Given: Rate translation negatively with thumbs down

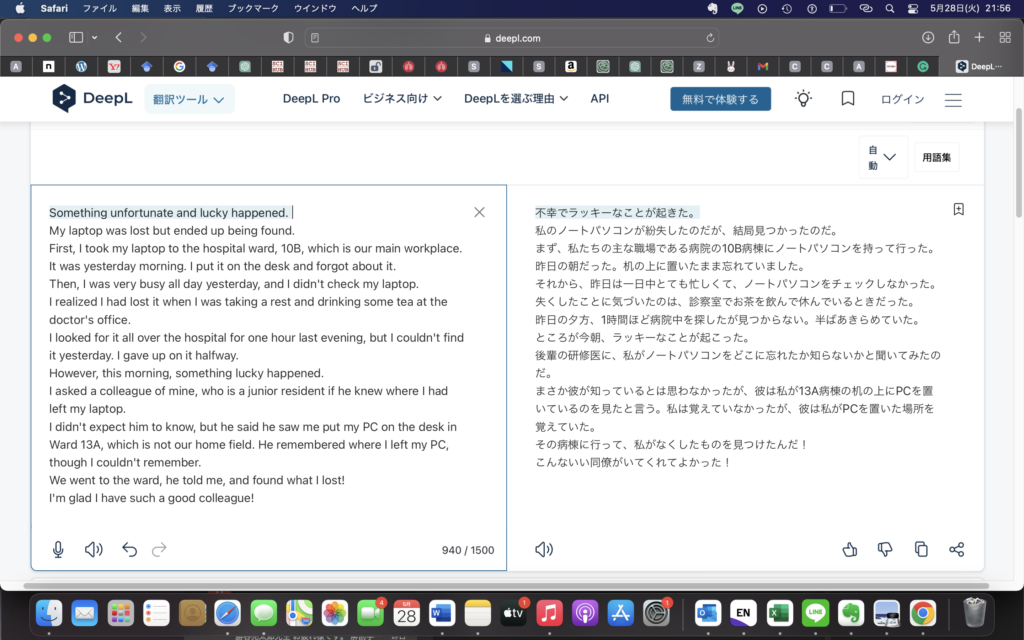Looking at the screenshot, I should coord(885,549).
